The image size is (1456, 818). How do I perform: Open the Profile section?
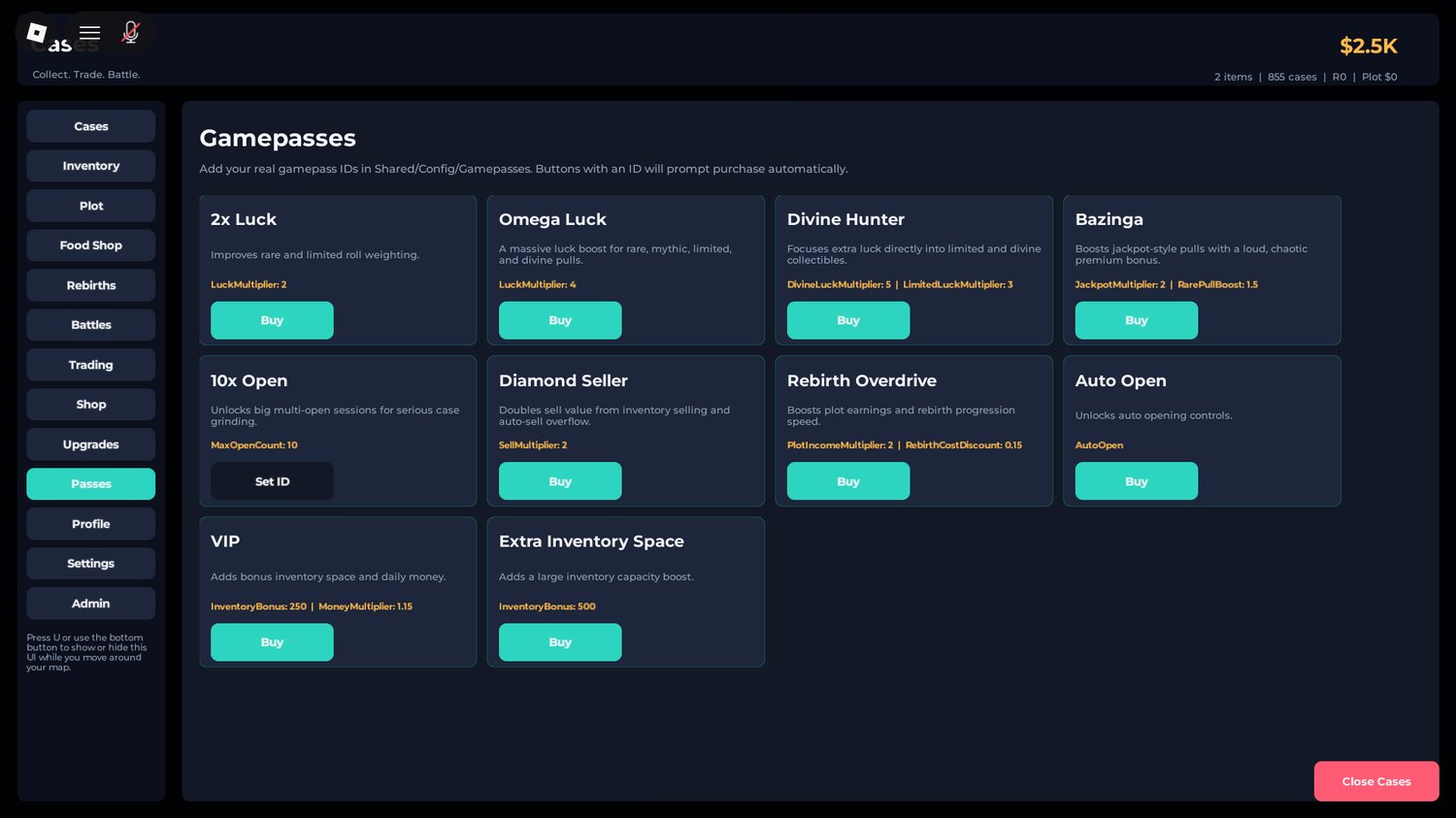coord(91,524)
